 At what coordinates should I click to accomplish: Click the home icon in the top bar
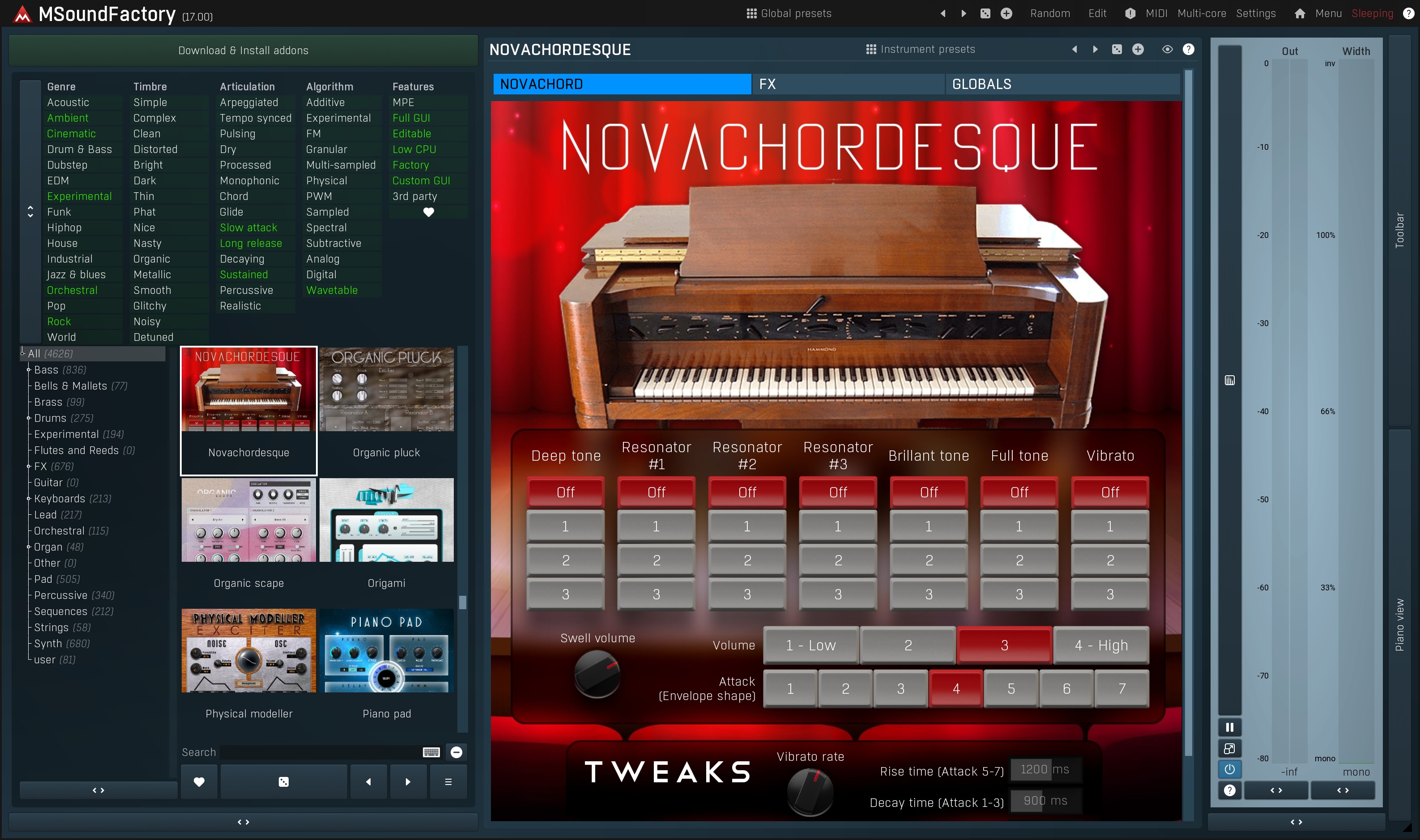pyautogui.click(x=1300, y=13)
